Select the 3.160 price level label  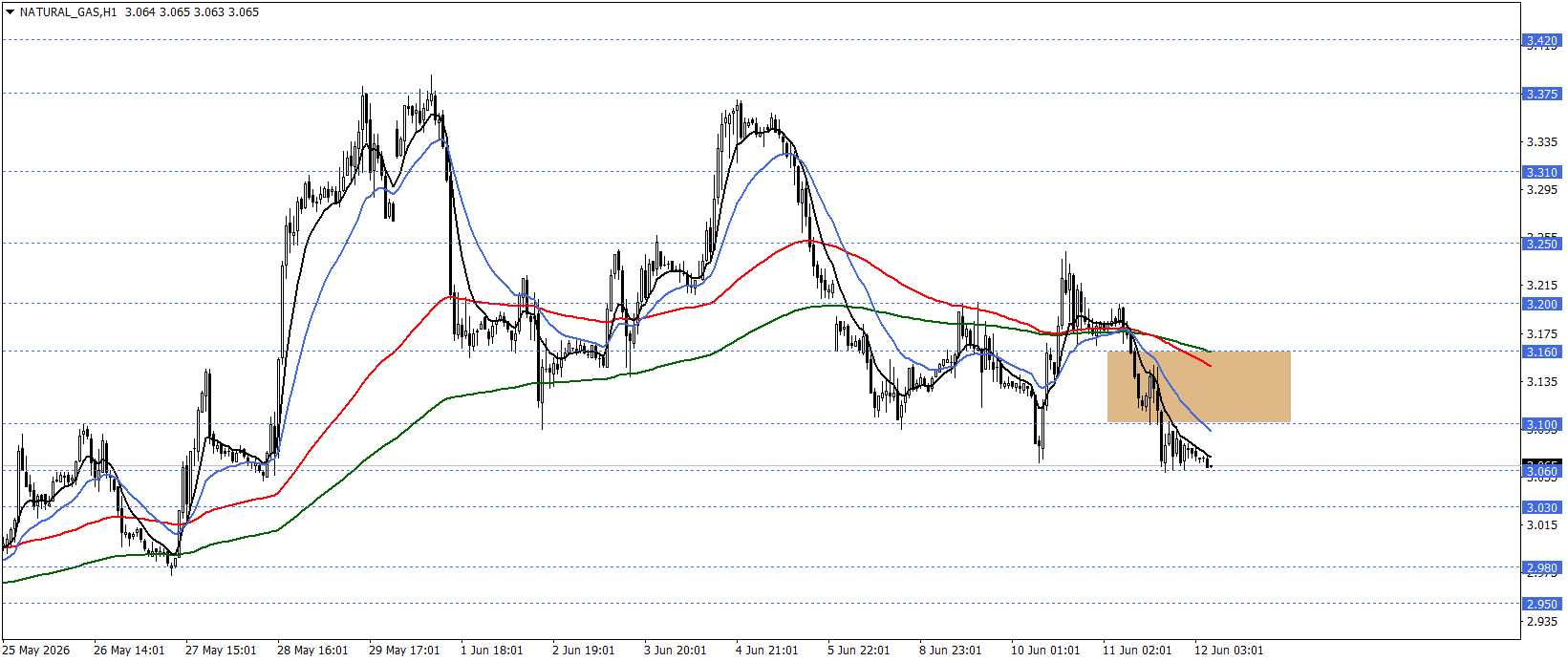pos(1541,352)
